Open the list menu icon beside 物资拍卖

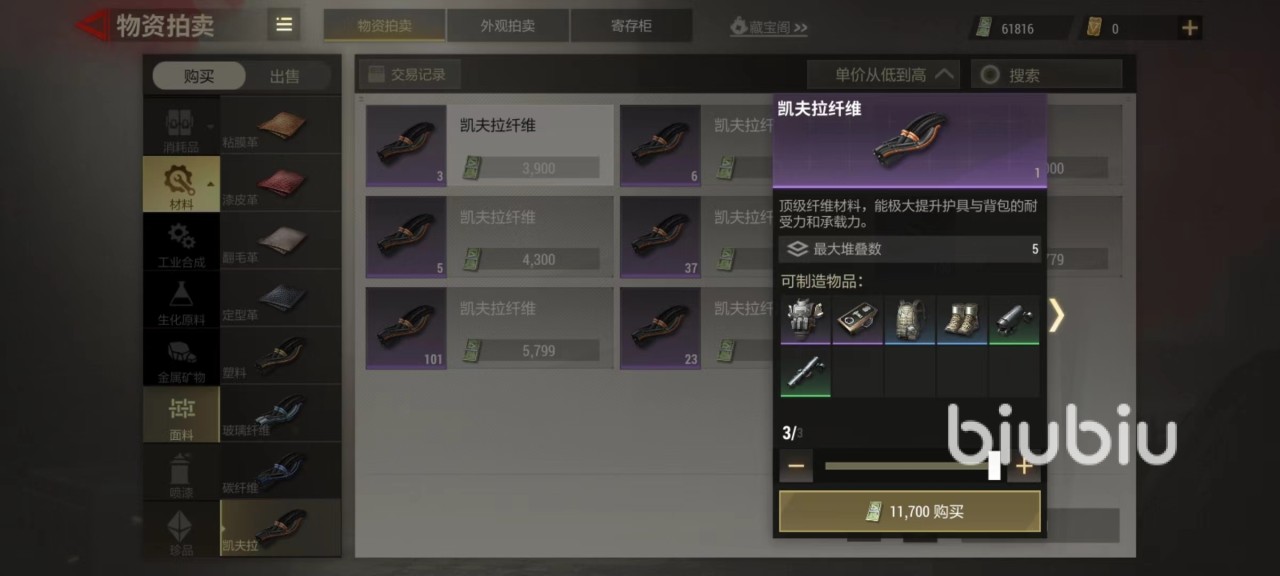(x=284, y=25)
